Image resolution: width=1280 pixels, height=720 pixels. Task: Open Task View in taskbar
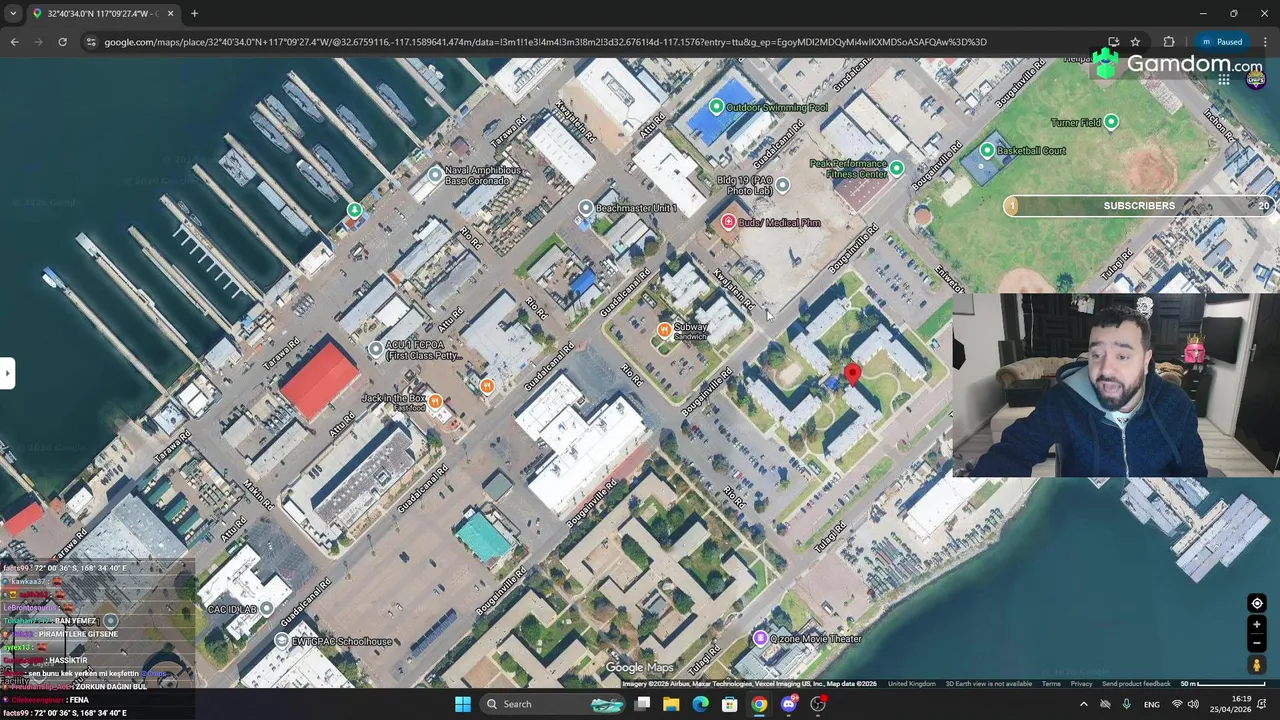(x=642, y=704)
